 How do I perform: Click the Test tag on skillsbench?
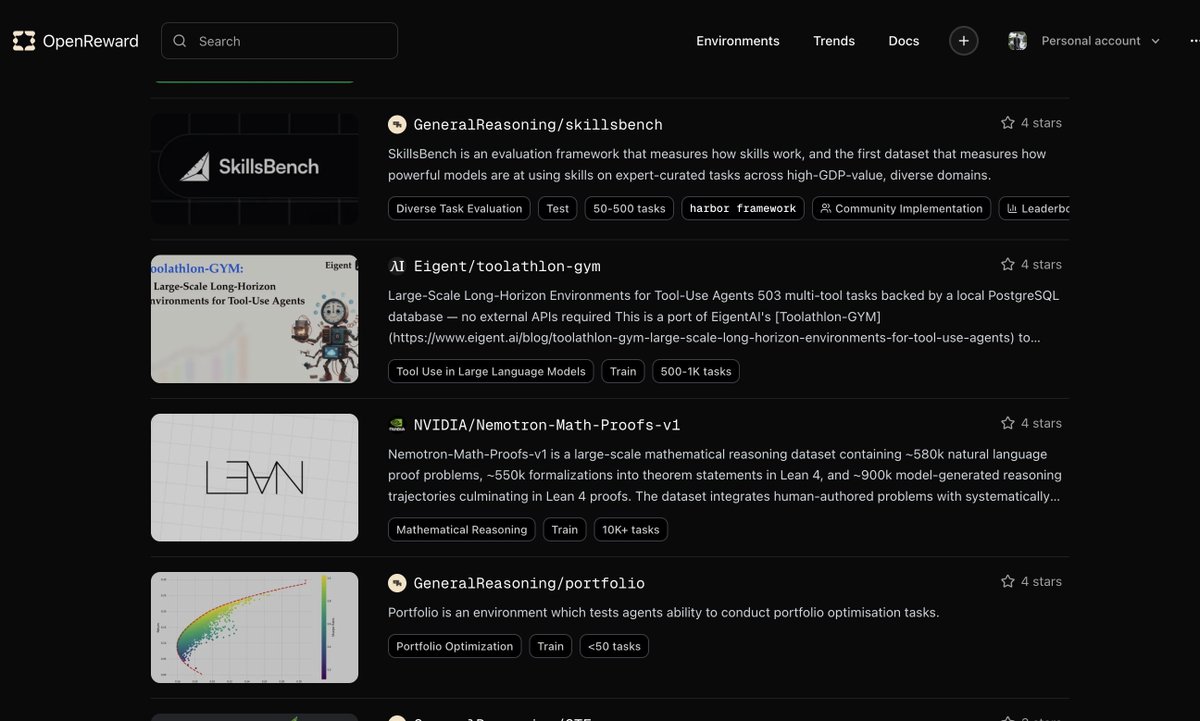tap(558, 208)
